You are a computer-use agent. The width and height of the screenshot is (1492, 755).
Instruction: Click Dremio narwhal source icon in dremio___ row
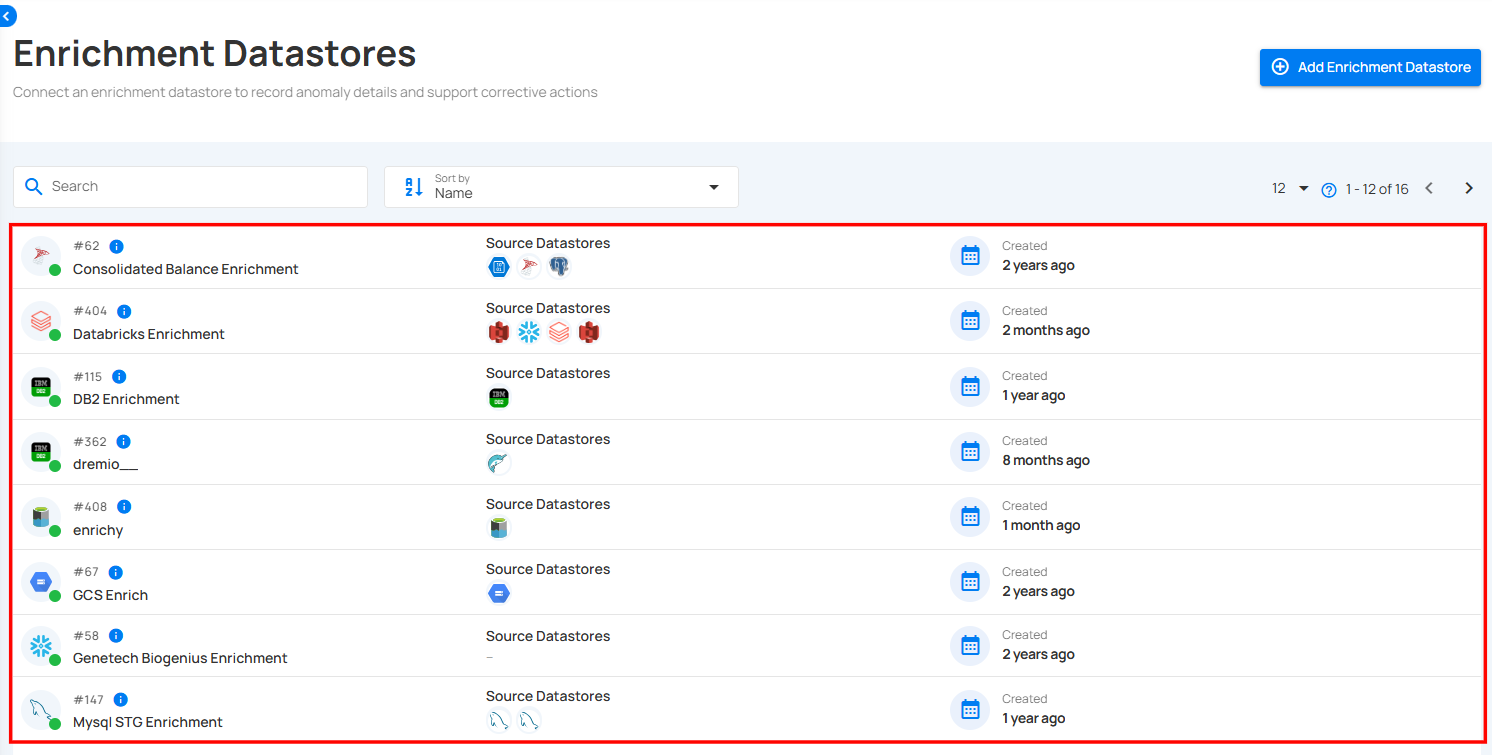pyautogui.click(x=499, y=463)
